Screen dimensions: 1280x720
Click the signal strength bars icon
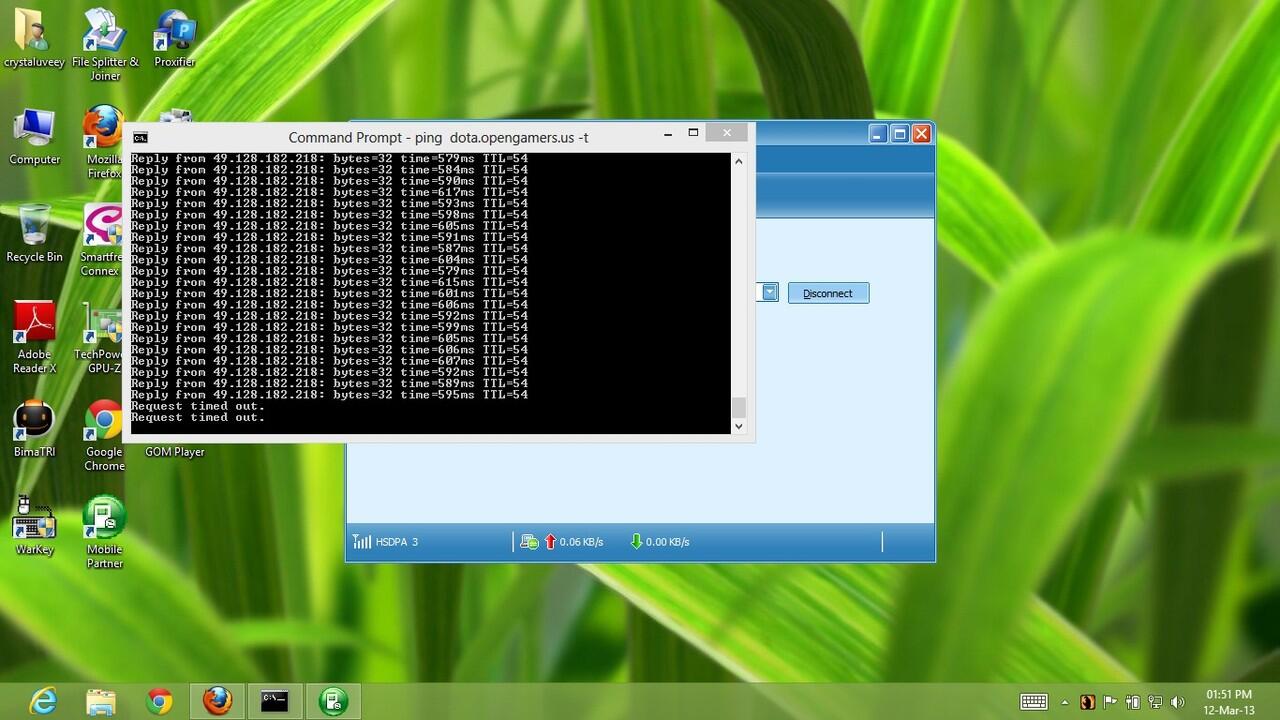tap(362, 542)
